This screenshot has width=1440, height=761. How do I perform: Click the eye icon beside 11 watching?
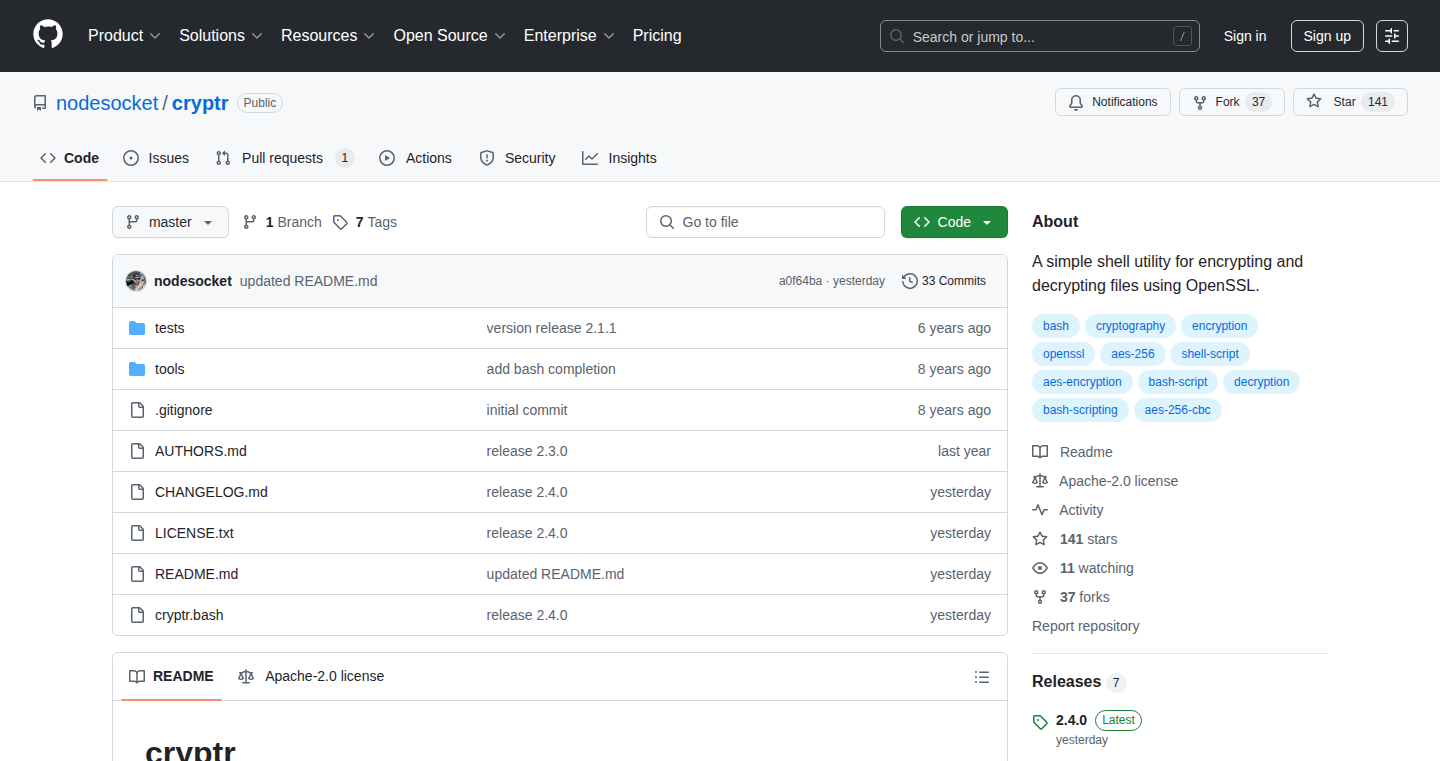[1040, 568]
